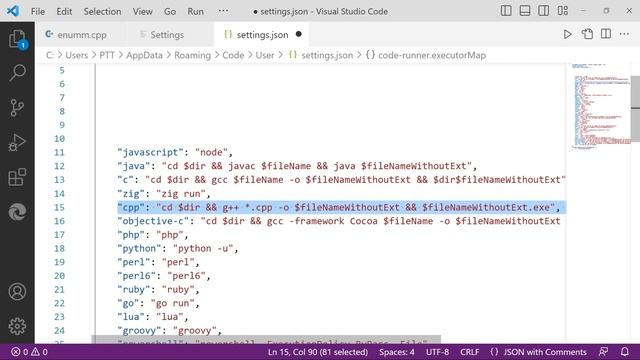Click line number 20 in gutter
The height and width of the screenshot is (360, 640).
[x=60, y=276]
